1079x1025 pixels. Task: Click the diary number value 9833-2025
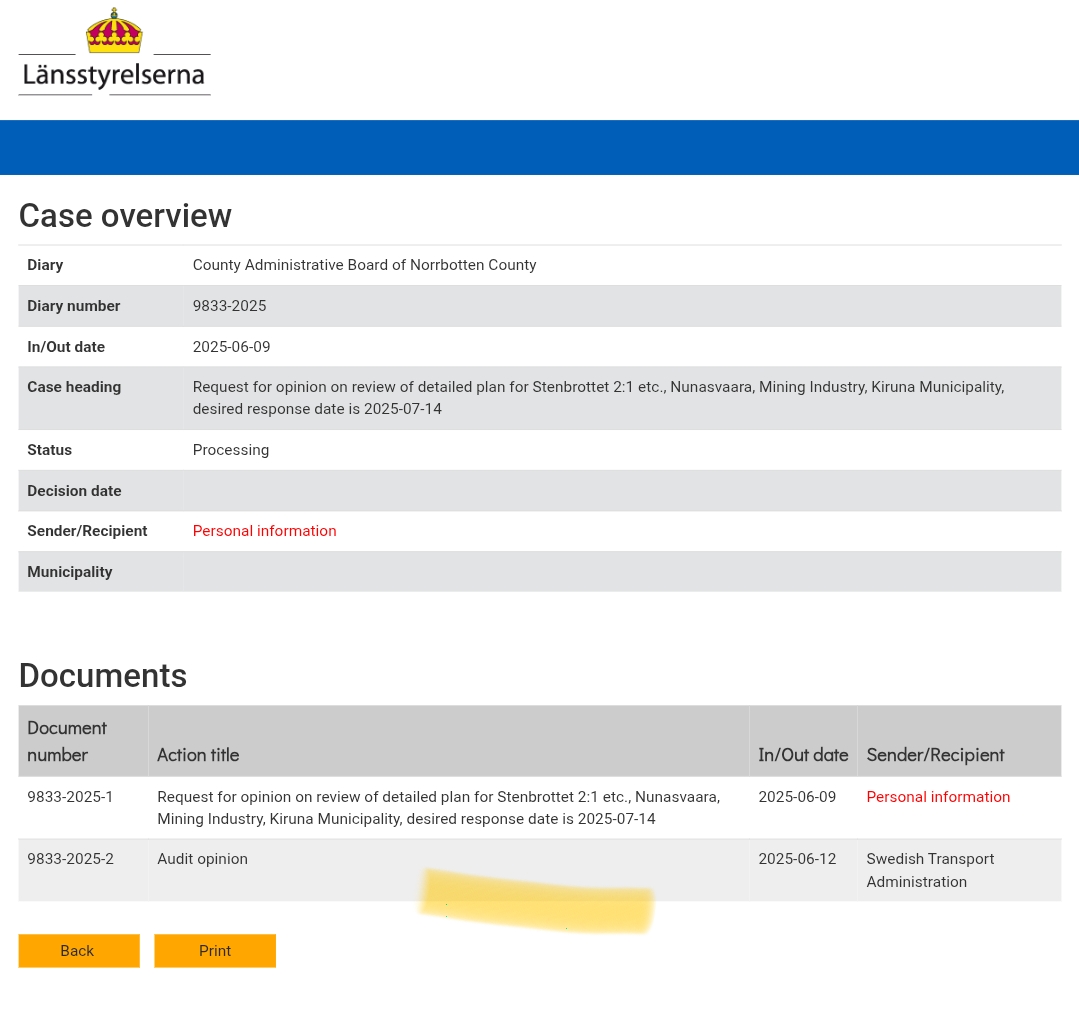229,306
